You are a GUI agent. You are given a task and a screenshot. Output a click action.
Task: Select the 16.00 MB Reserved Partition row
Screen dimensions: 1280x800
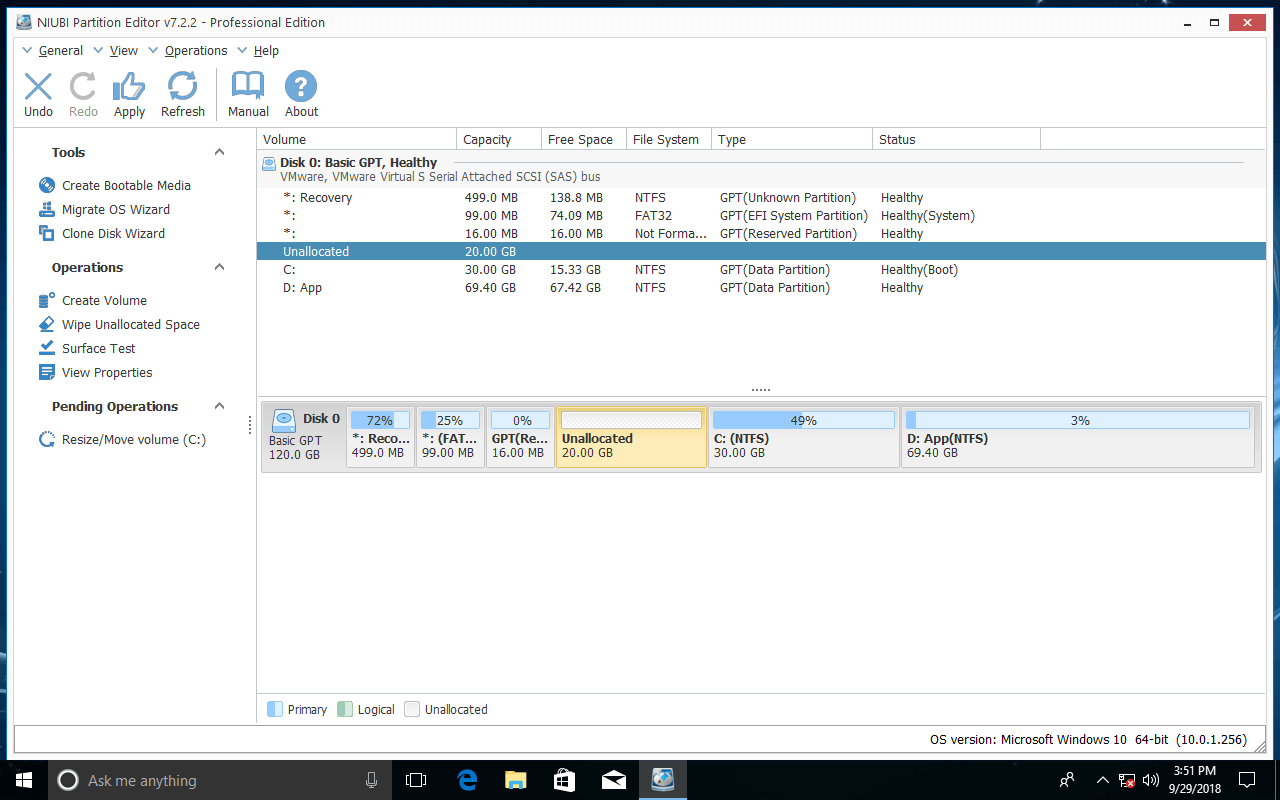click(761, 233)
